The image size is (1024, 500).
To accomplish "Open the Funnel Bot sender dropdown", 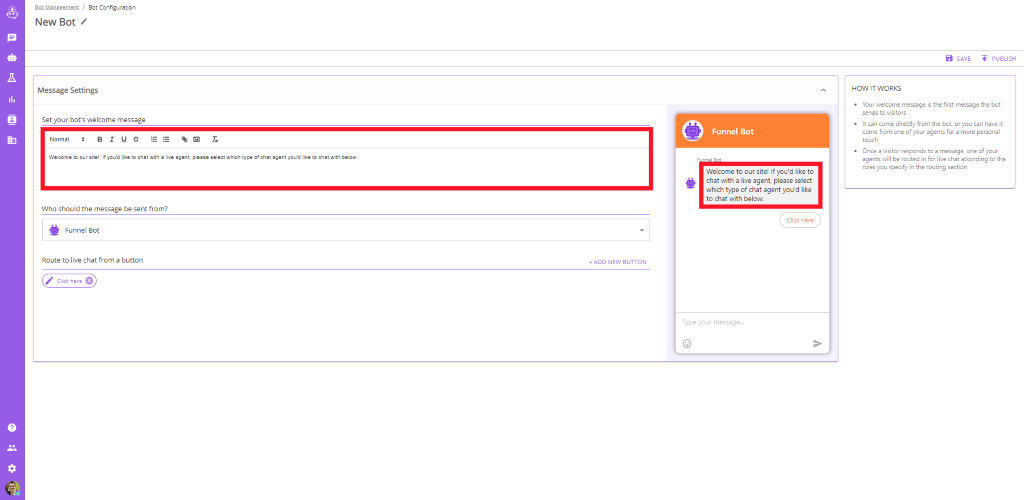I will pos(345,230).
